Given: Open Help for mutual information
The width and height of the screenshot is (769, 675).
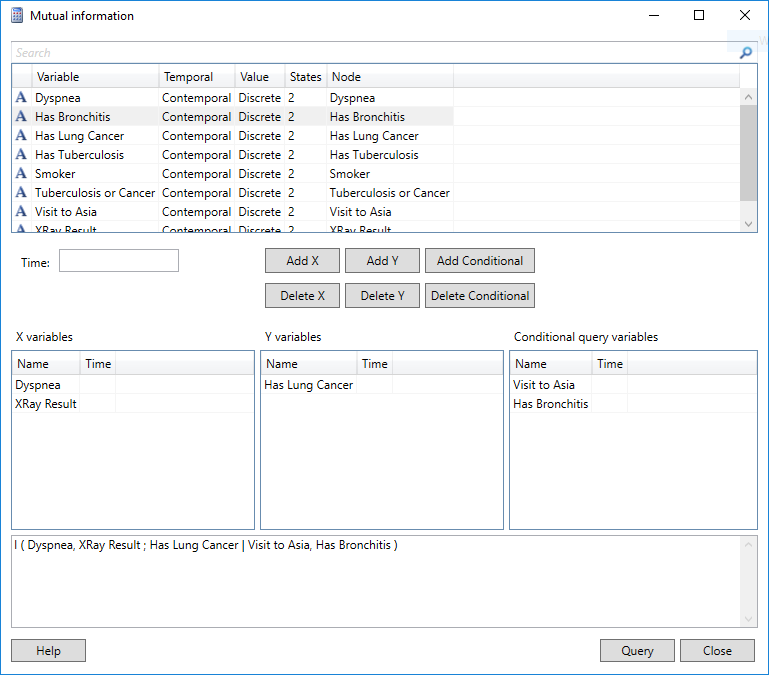Looking at the screenshot, I should point(49,650).
